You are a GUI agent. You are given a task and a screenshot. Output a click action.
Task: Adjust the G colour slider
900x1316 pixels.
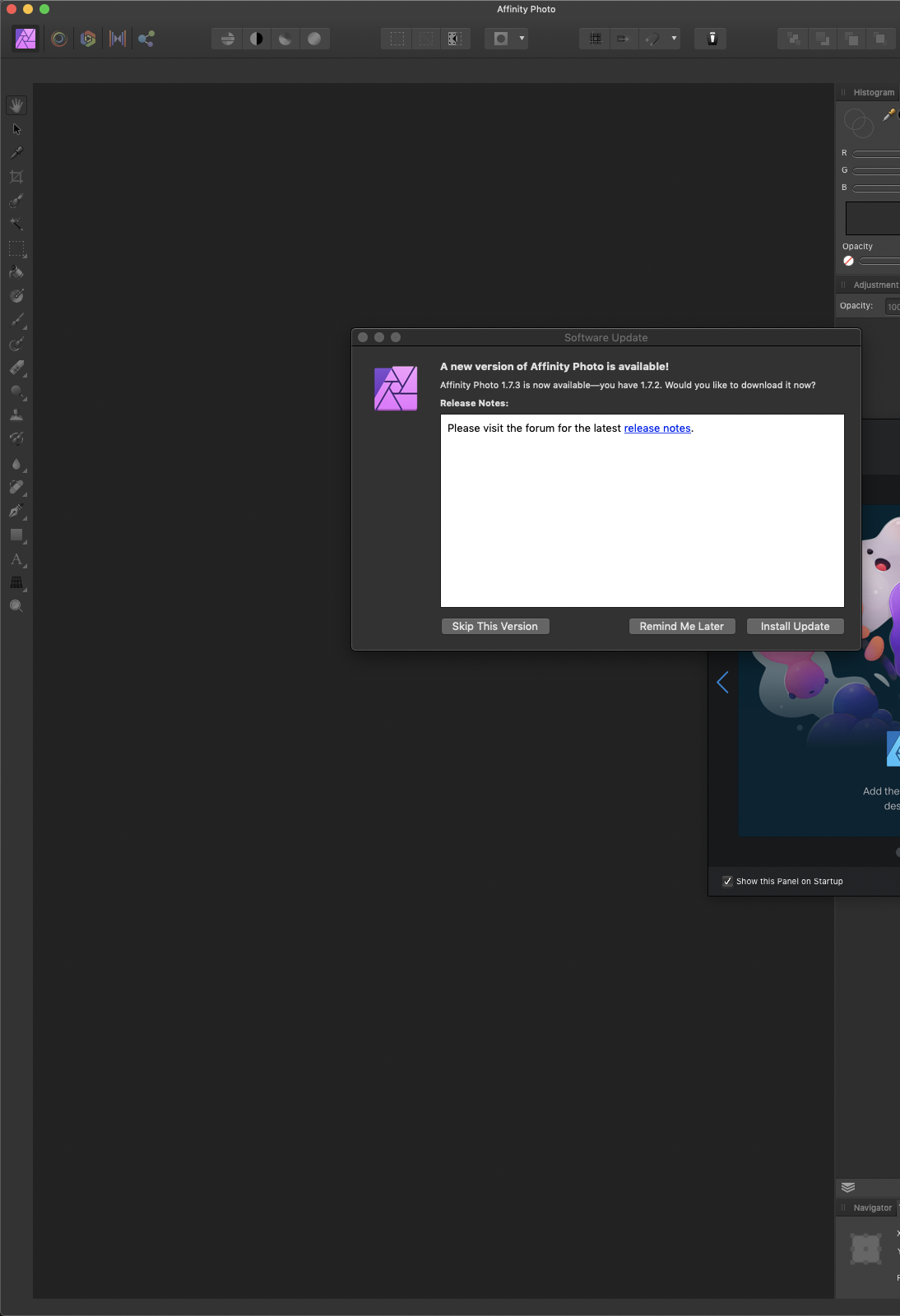click(876, 171)
